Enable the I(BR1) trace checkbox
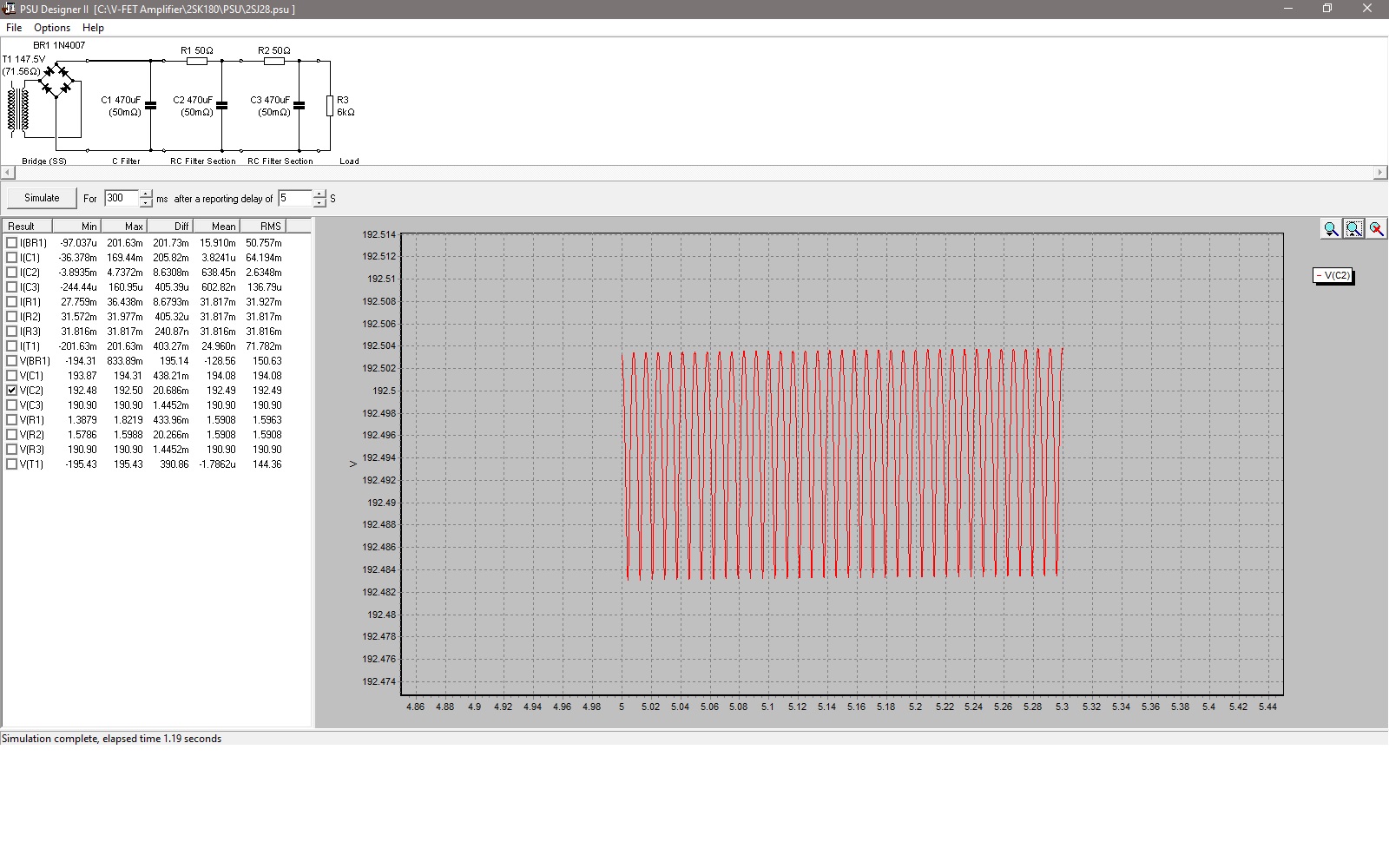The width and height of the screenshot is (1389, 868). [x=12, y=243]
